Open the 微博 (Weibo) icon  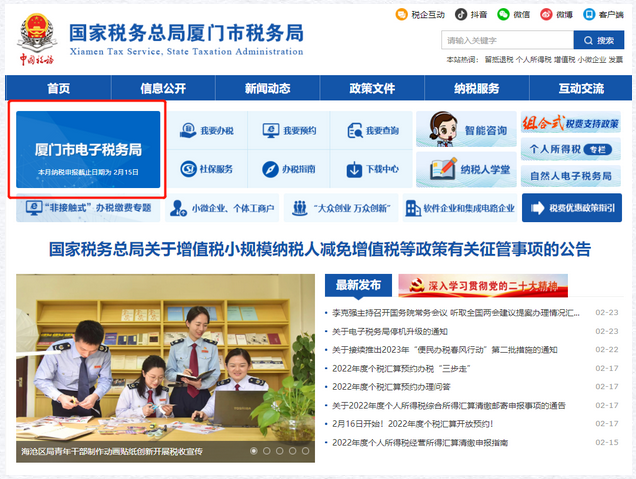pos(546,15)
